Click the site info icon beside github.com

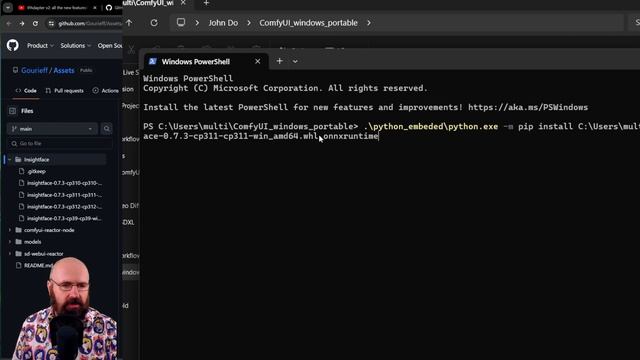pyautogui.click(x=51, y=24)
